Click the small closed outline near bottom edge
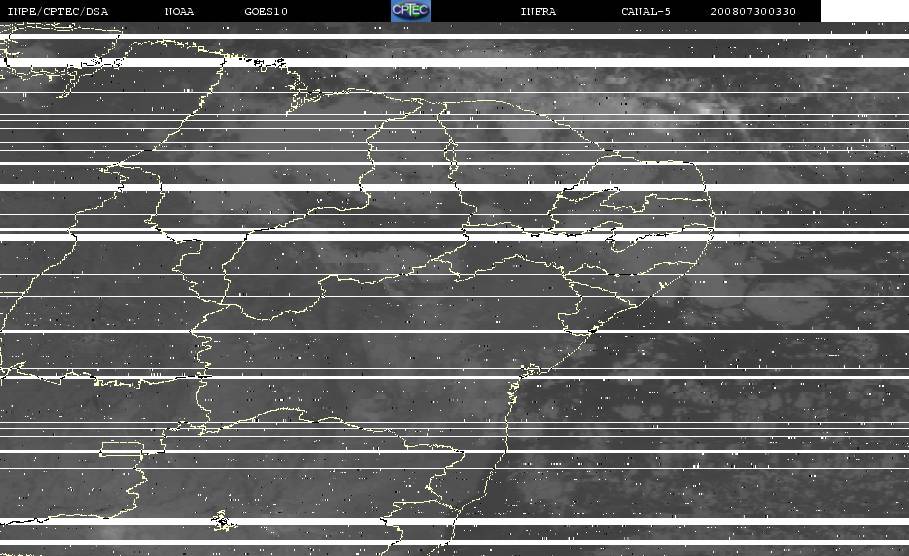 [x=222, y=521]
